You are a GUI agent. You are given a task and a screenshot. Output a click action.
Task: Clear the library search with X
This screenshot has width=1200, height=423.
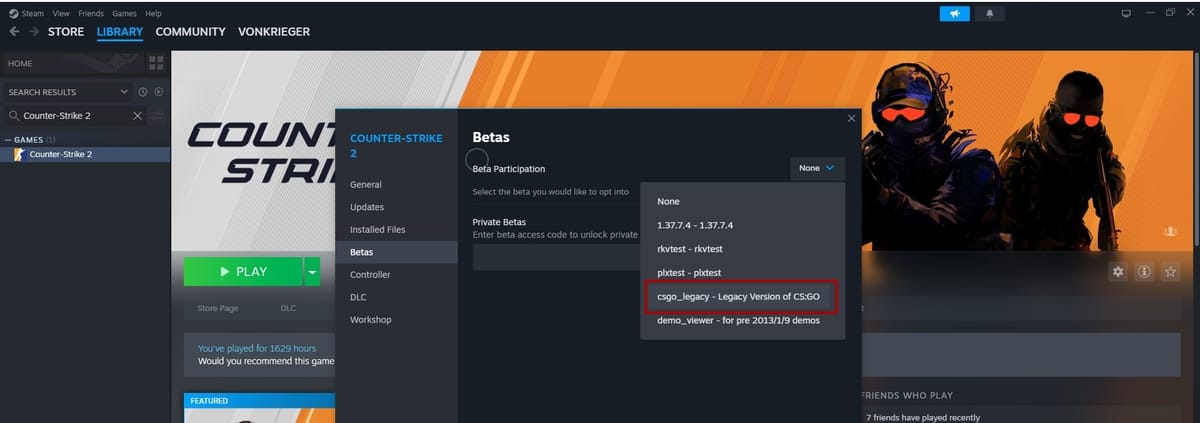click(x=138, y=116)
